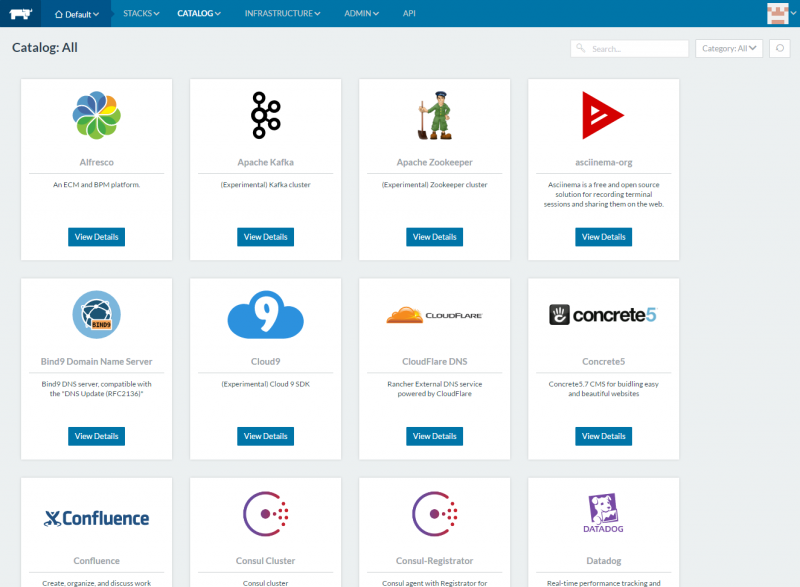
Task: Click '(Experimental) Zookeeper cluster' description
Action: click(435, 185)
